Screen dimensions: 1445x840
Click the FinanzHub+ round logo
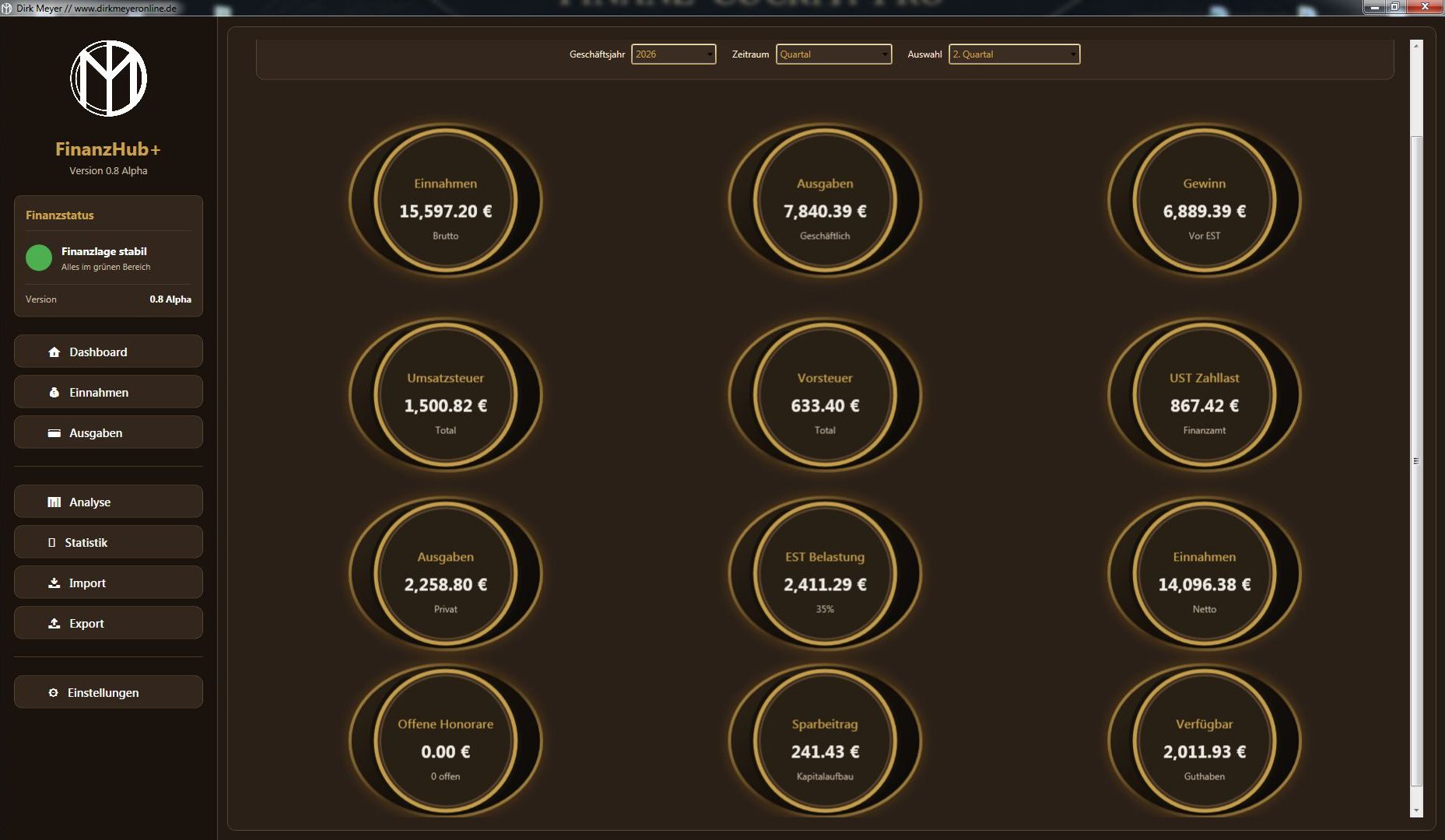pos(109,79)
